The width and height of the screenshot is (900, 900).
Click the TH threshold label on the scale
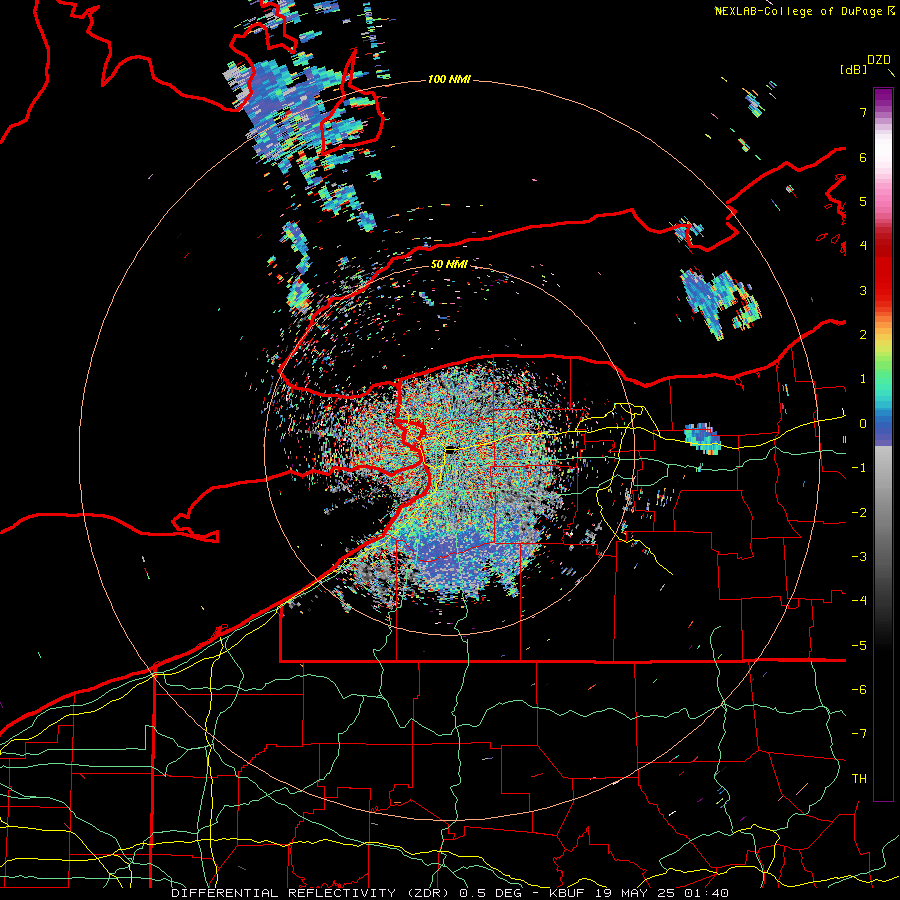tap(859, 779)
